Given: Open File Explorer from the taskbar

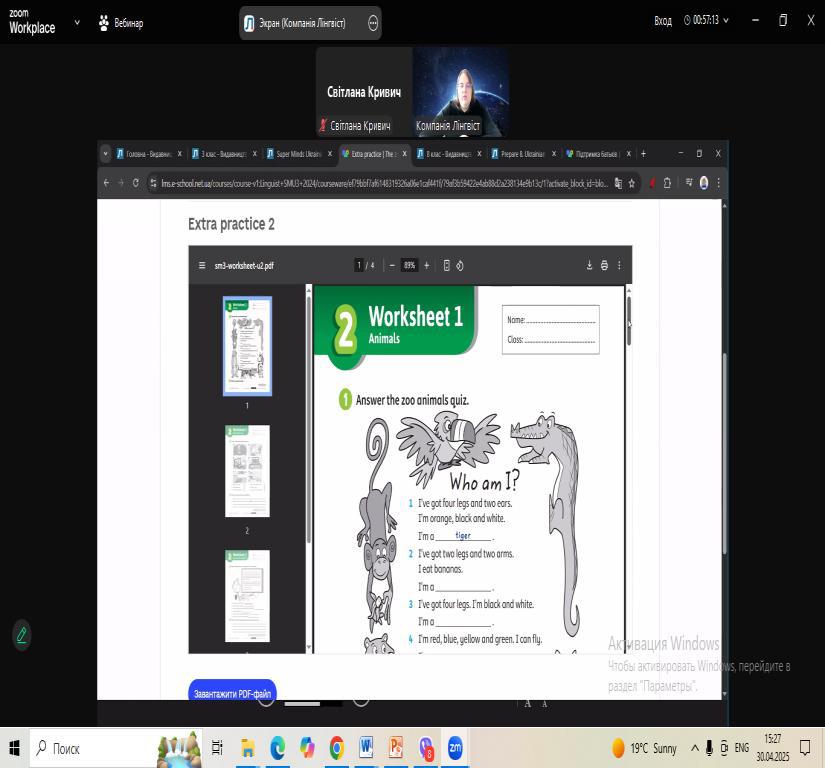Looking at the screenshot, I should tap(248, 748).
